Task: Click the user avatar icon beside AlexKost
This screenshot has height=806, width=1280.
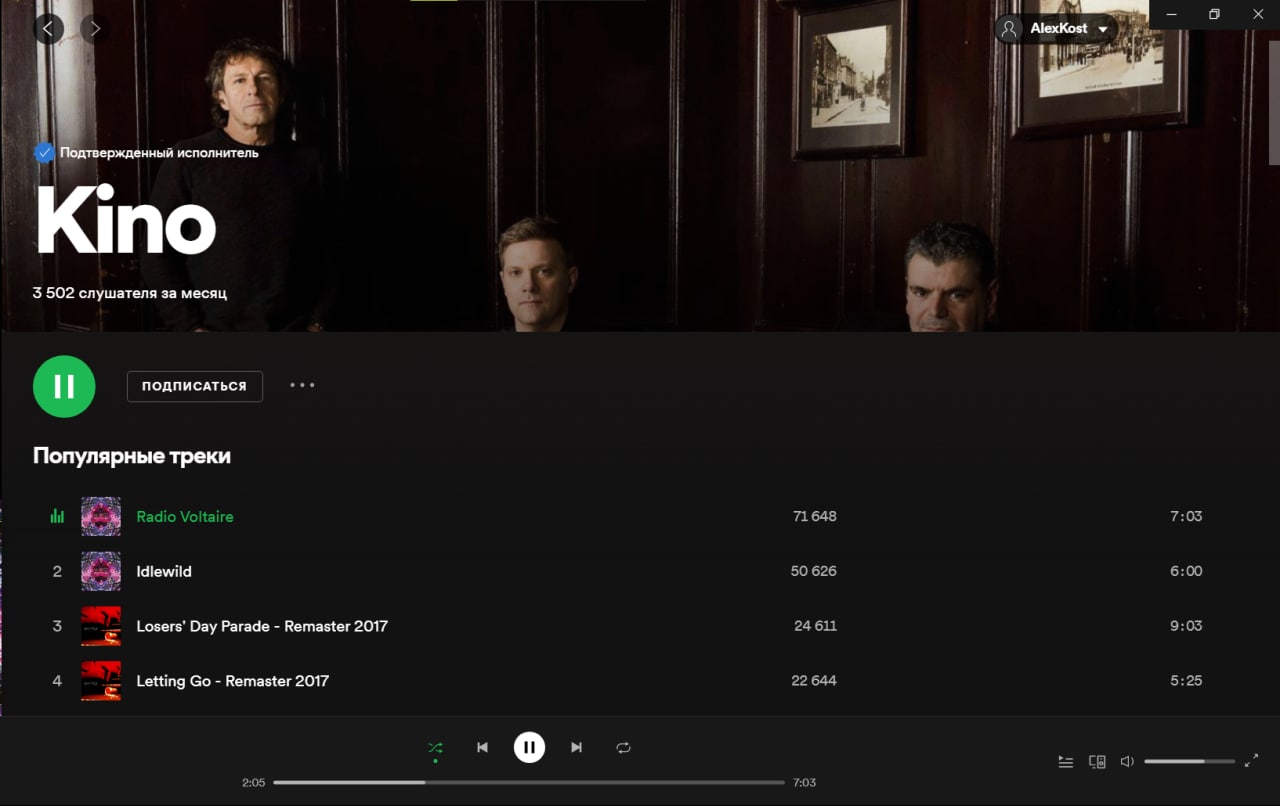Action: click(x=1010, y=28)
